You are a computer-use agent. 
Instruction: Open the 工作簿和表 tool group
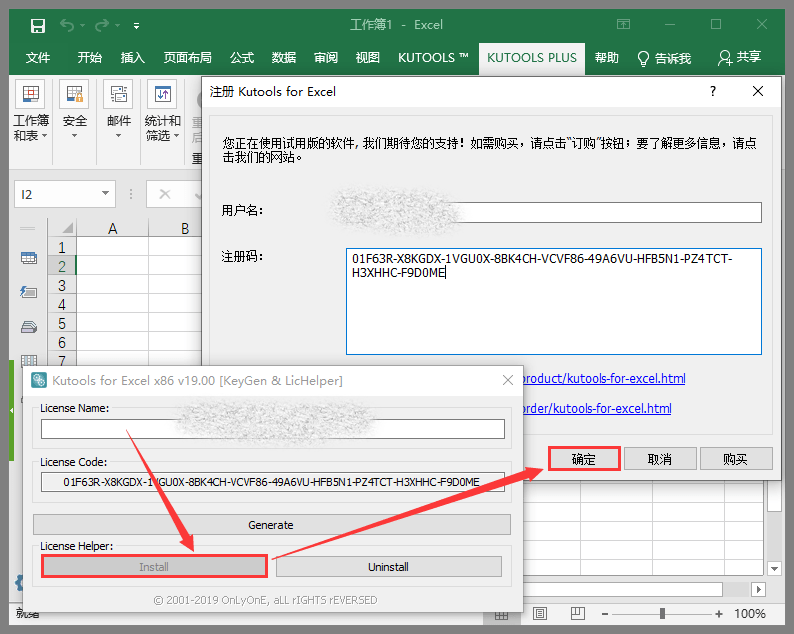[x=30, y=111]
